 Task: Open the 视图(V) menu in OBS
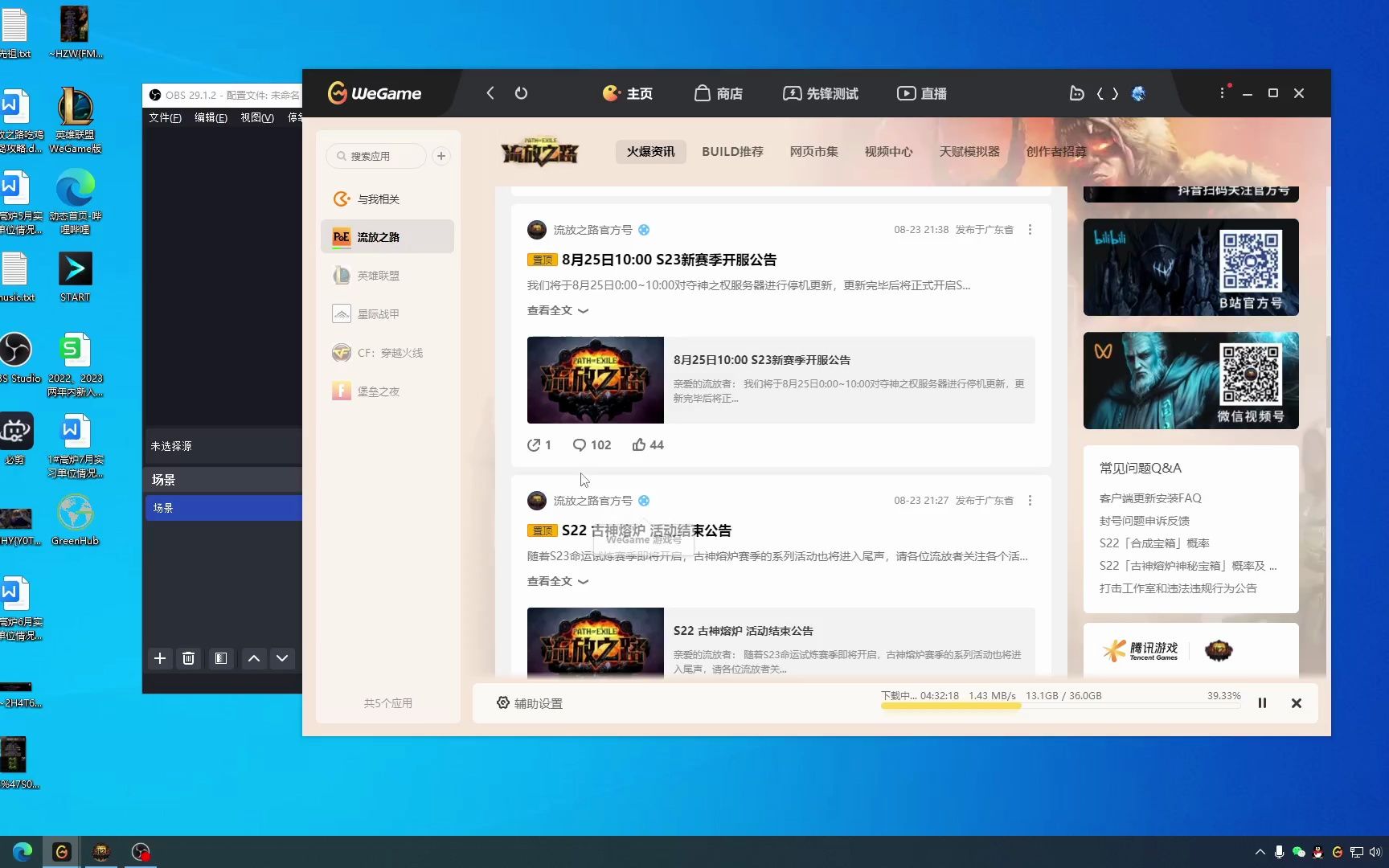coord(257,117)
